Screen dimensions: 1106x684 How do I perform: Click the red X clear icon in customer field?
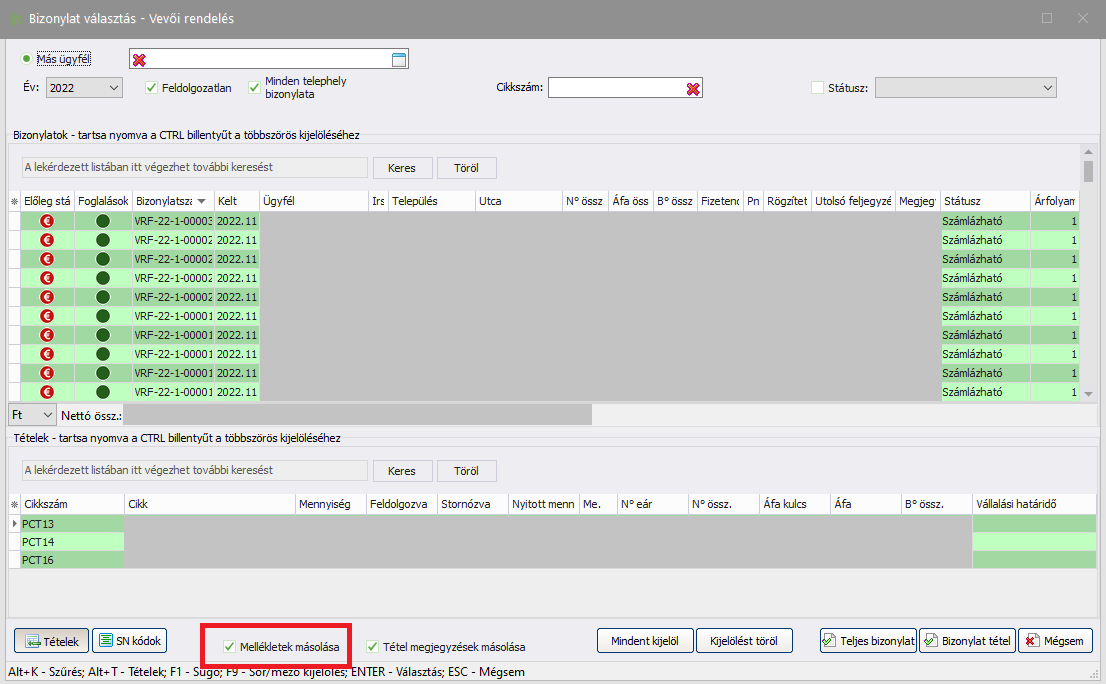[x=140, y=60]
